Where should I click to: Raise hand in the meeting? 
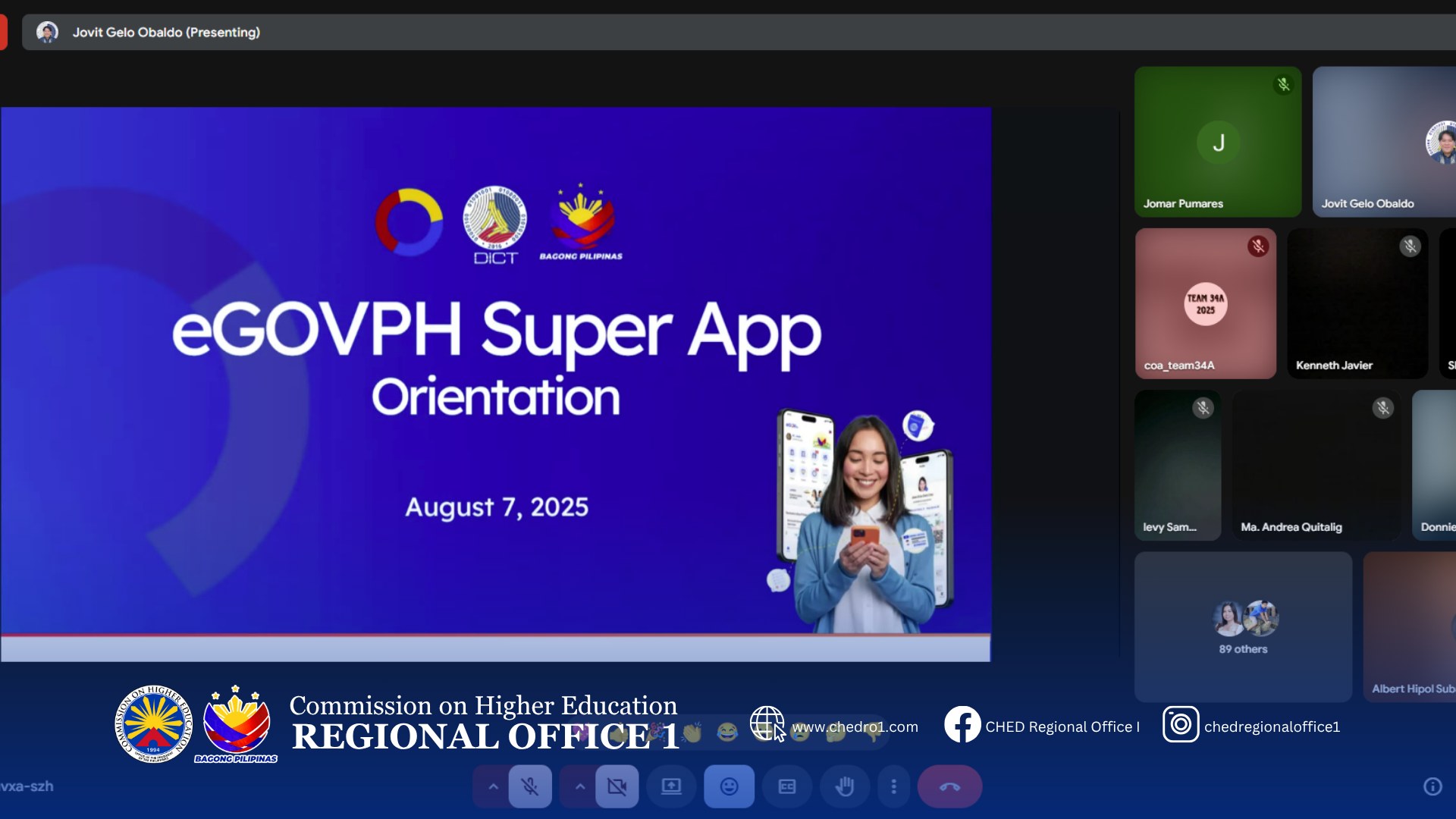(845, 786)
